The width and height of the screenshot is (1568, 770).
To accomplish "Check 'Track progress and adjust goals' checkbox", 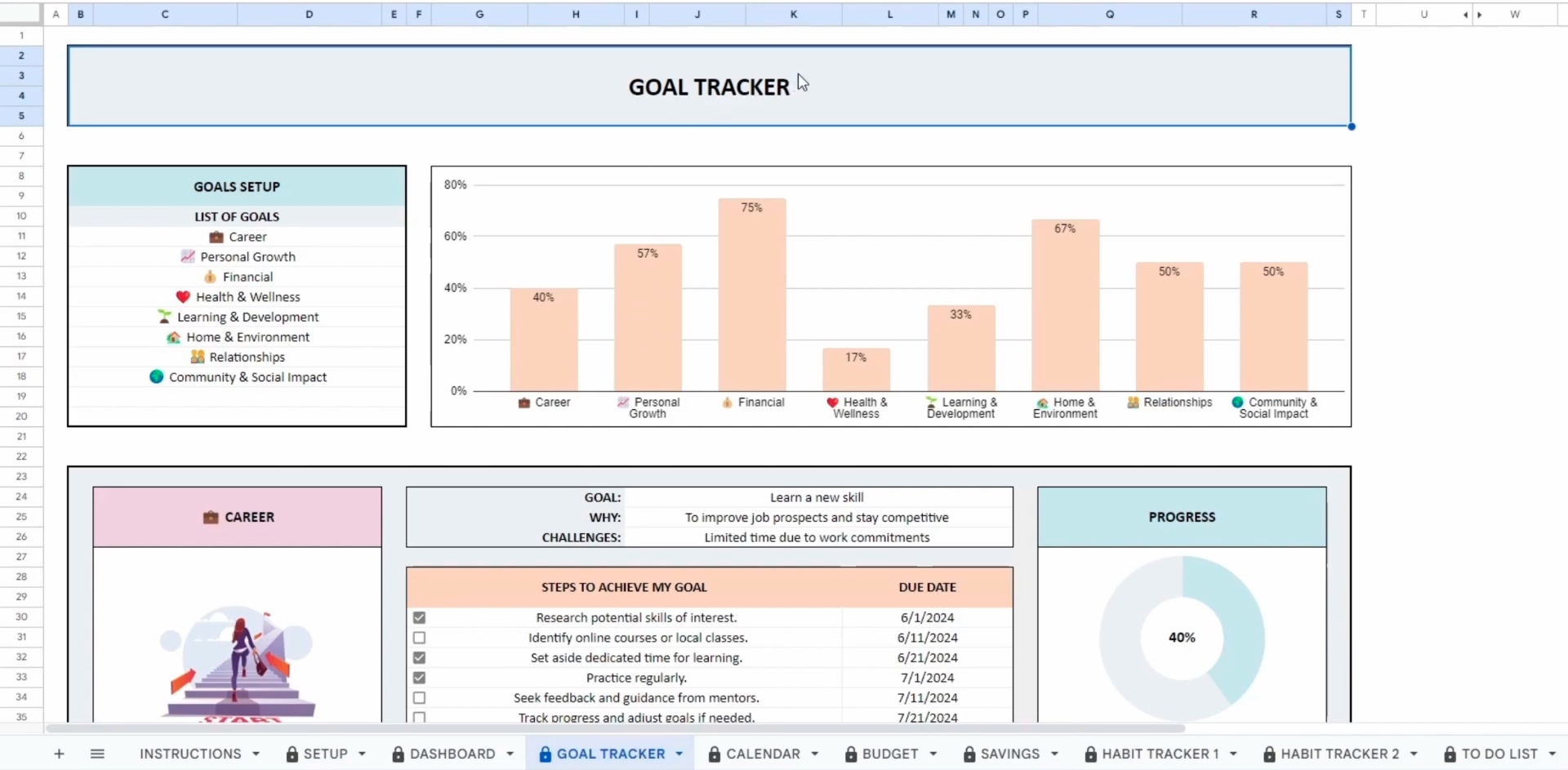I will tap(419, 718).
